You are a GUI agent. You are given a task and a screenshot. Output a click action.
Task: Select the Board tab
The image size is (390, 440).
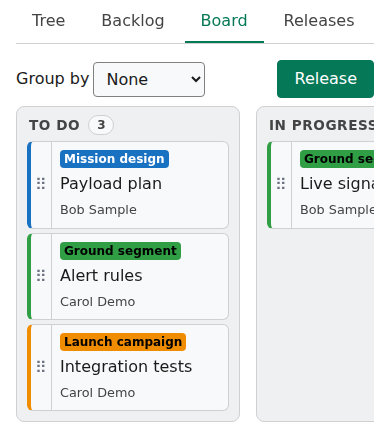(224, 21)
